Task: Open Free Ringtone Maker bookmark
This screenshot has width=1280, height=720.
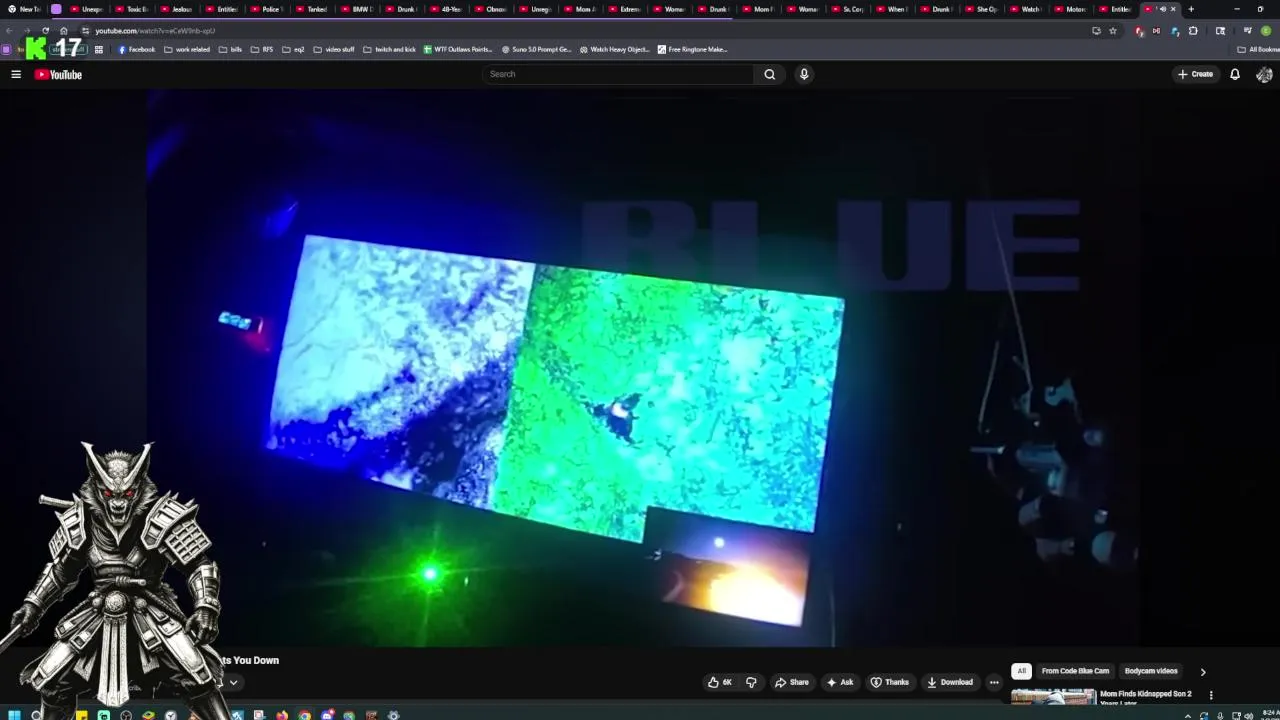Action: pos(692,49)
